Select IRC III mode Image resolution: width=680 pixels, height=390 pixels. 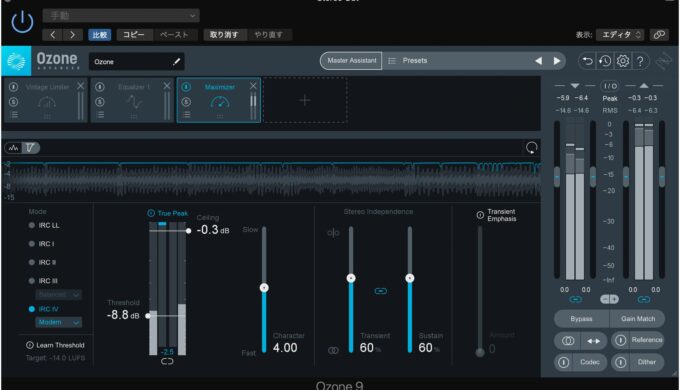coord(43,281)
